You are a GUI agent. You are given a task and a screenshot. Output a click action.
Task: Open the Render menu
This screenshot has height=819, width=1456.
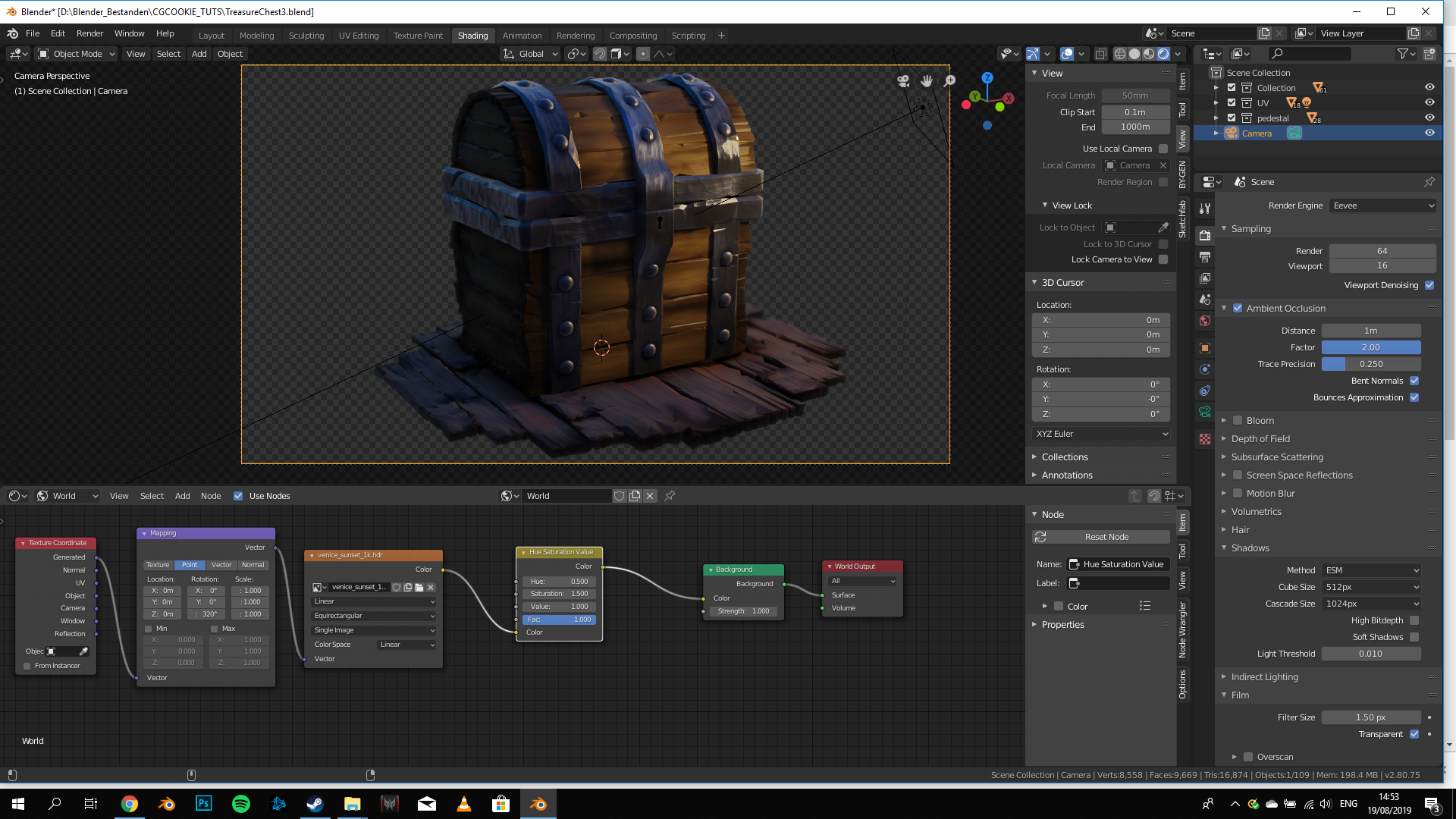89,33
